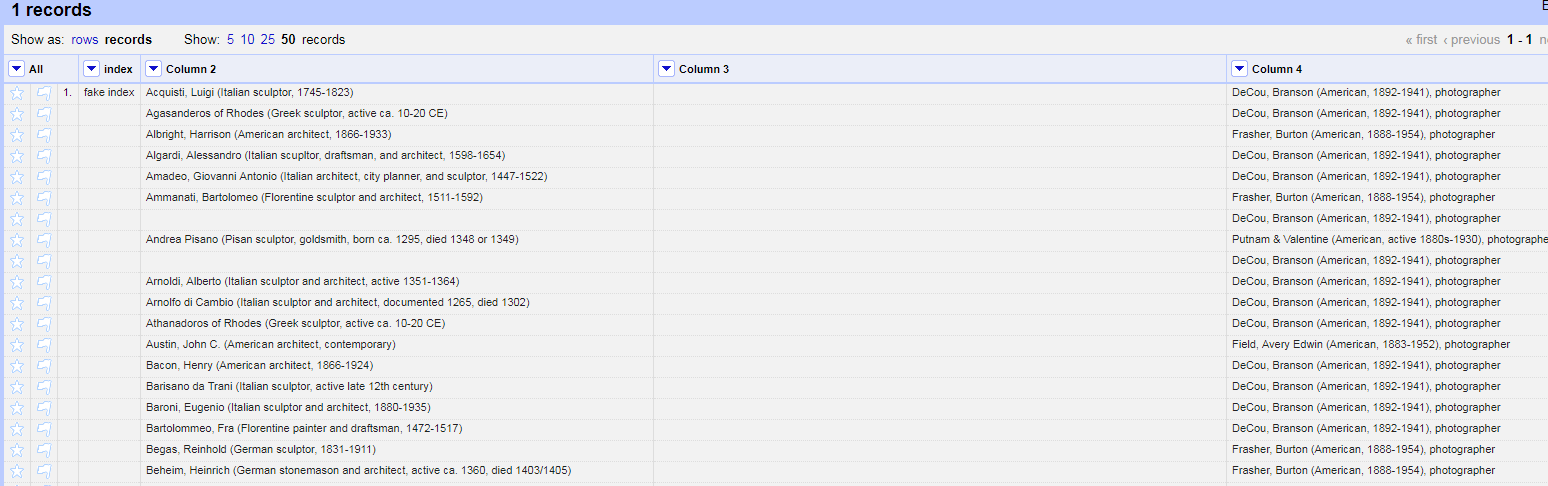Flag the Albright, Harrison row
Viewport: 1548px width, 486px height.
pos(44,135)
